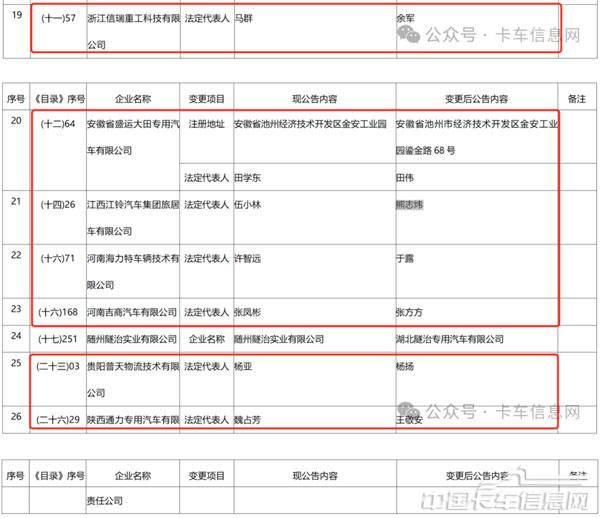This screenshot has height=518, width=600.
Task: Select catalog number (十七)251
Action: pyautogui.click(x=58, y=339)
